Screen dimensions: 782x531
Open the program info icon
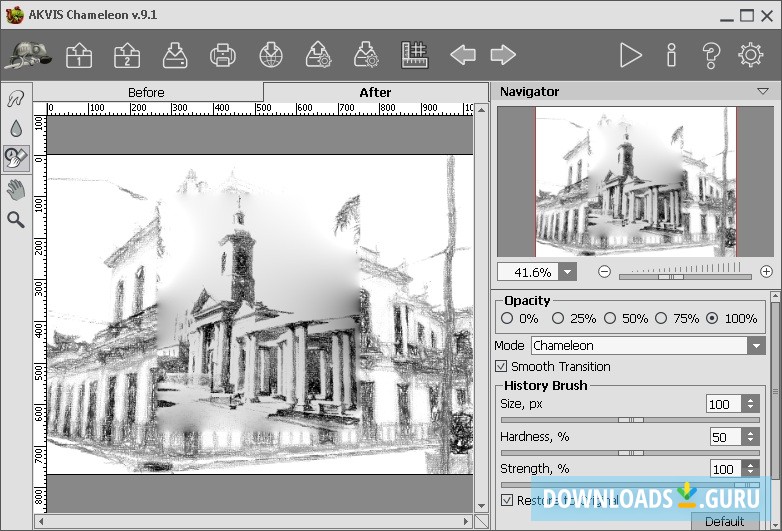(x=671, y=55)
